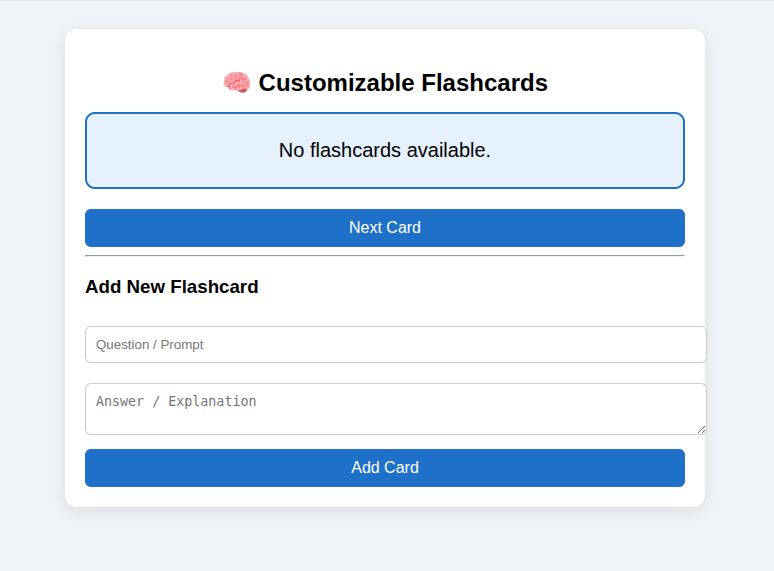Click the 'Answer / Explanation' placeholder text
Screen dimensions: 774x571
click(x=176, y=401)
